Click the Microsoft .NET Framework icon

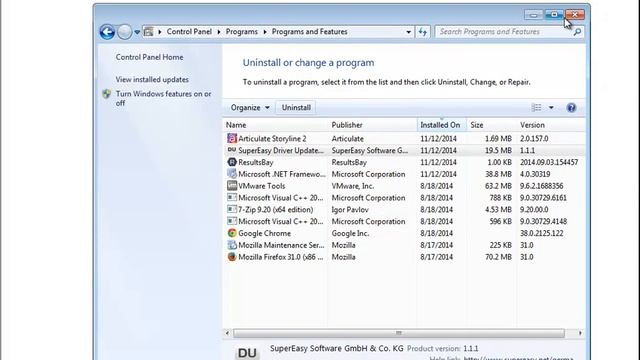pos(232,174)
